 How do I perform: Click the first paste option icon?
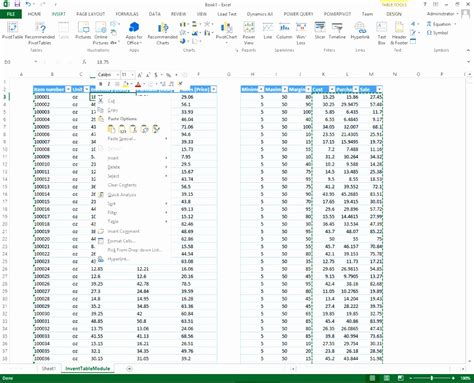[111, 129]
